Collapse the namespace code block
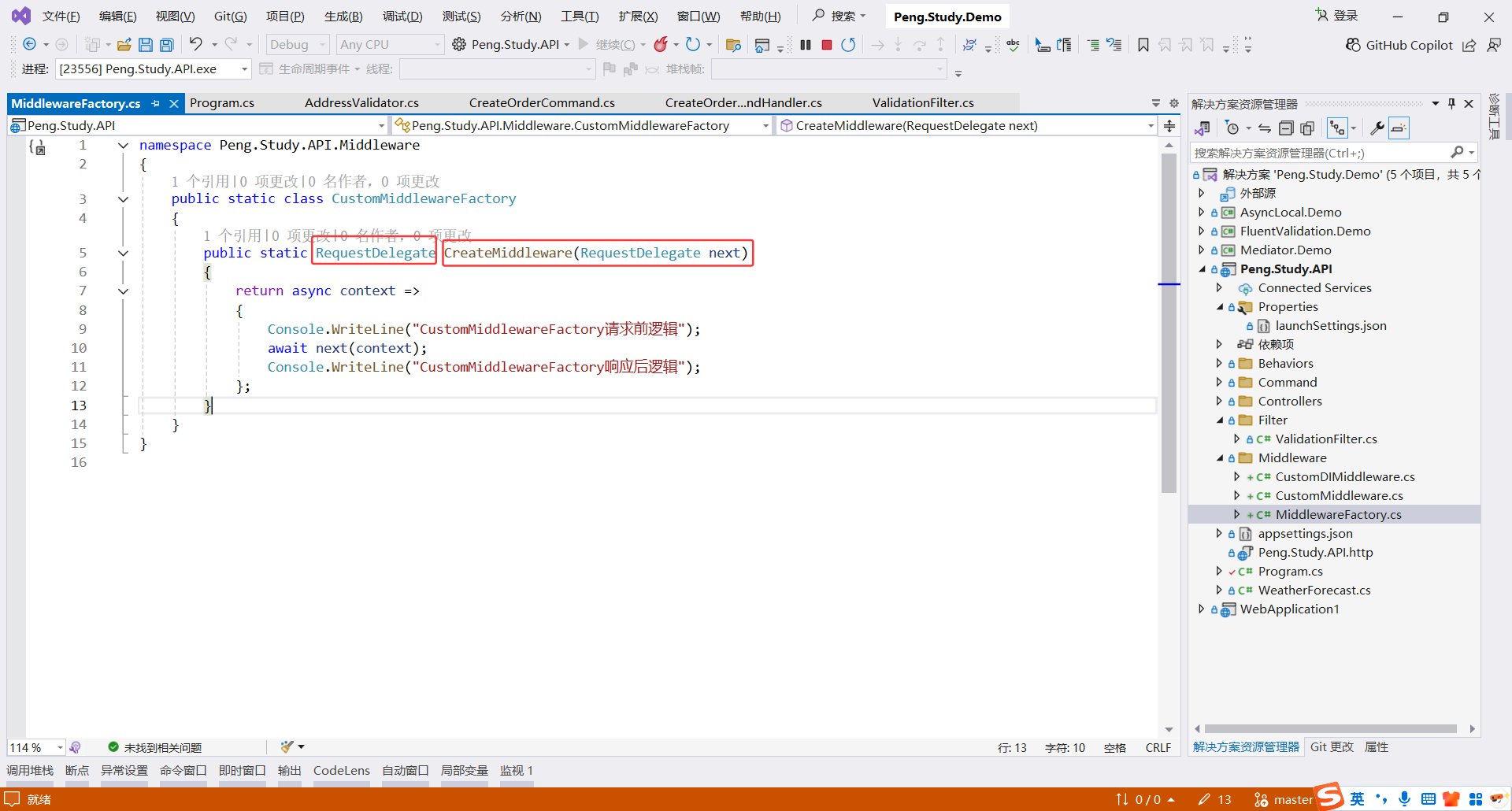The width and height of the screenshot is (1512, 811). 123,146
